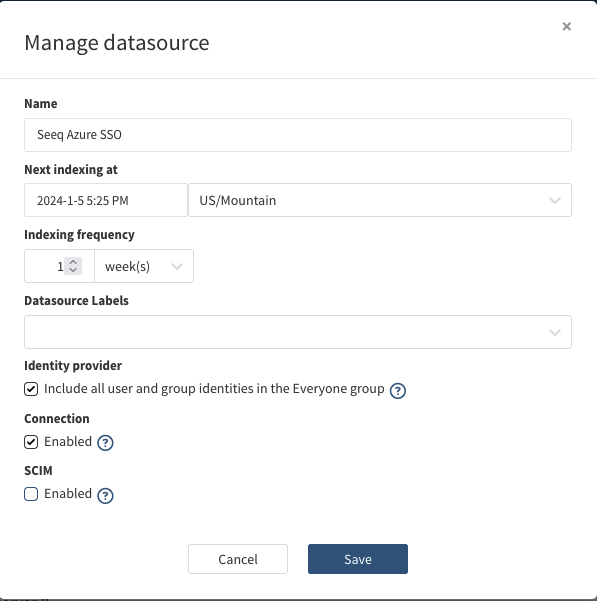Open the Connection Enabled help icon
The image size is (597, 601).
pos(105,443)
